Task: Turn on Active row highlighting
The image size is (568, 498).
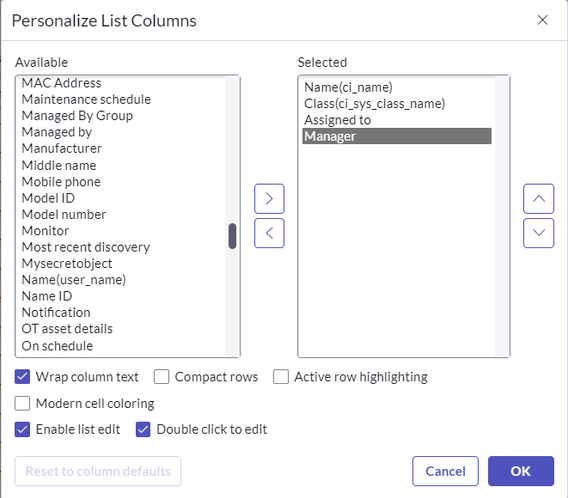Action: (x=281, y=377)
